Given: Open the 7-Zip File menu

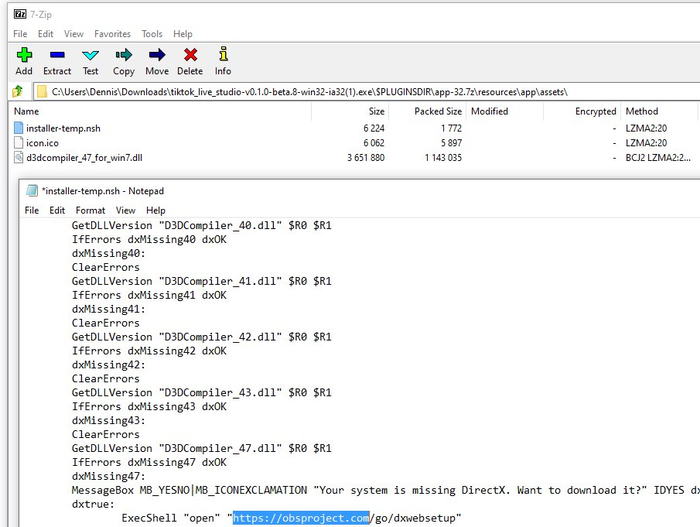Looking at the screenshot, I should 20,34.
